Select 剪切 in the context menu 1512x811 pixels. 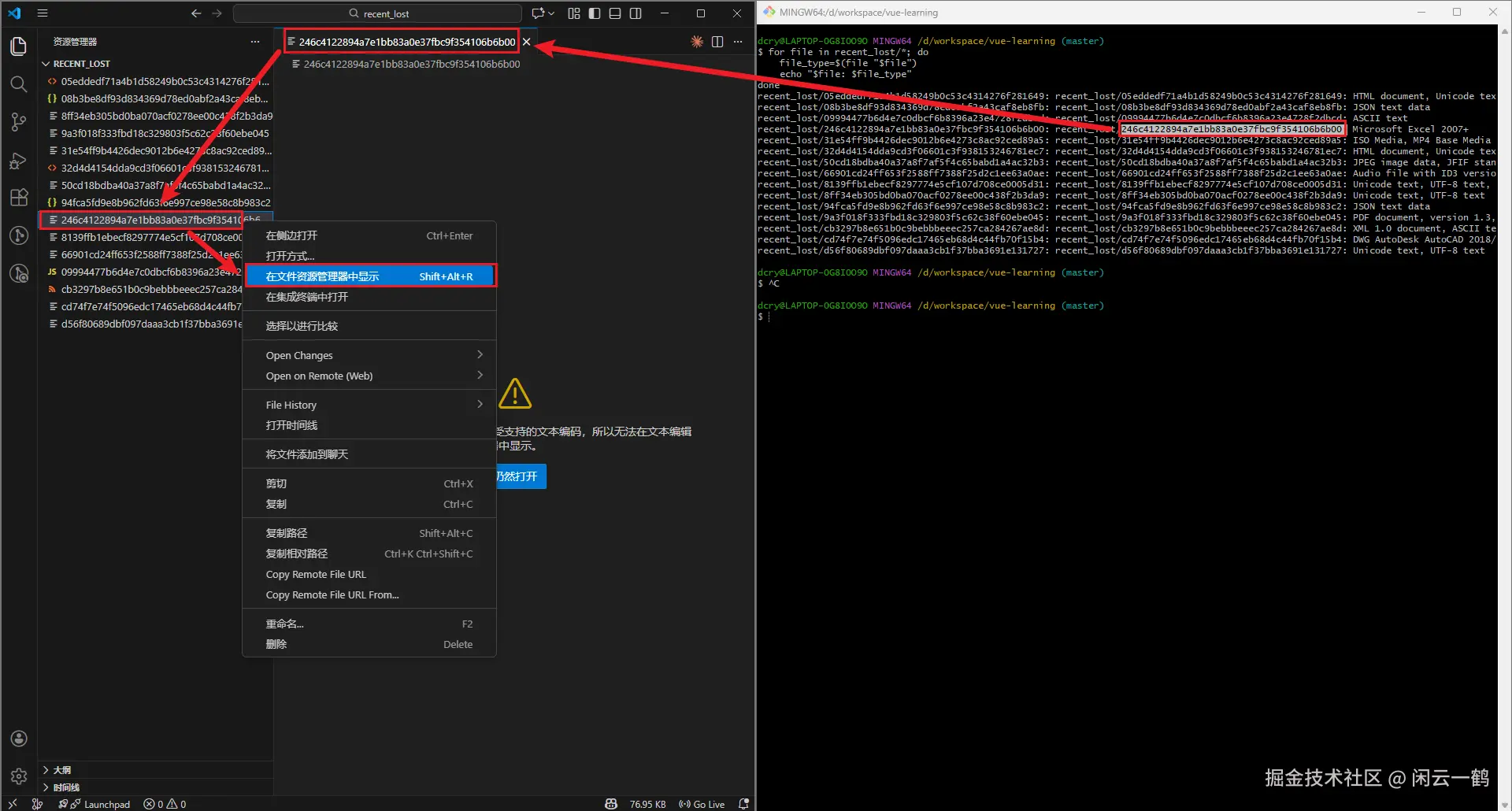[369, 483]
